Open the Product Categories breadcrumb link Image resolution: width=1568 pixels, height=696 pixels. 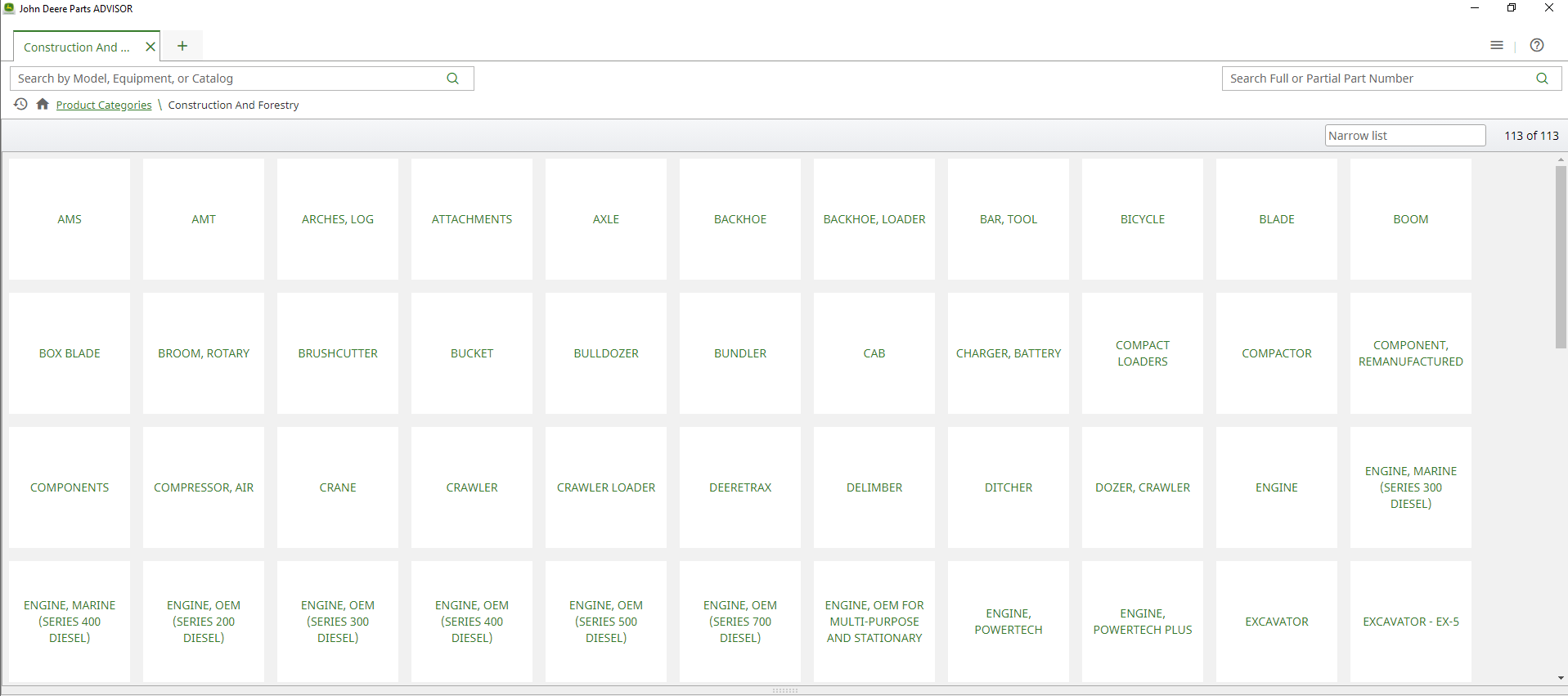click(104, 105)
